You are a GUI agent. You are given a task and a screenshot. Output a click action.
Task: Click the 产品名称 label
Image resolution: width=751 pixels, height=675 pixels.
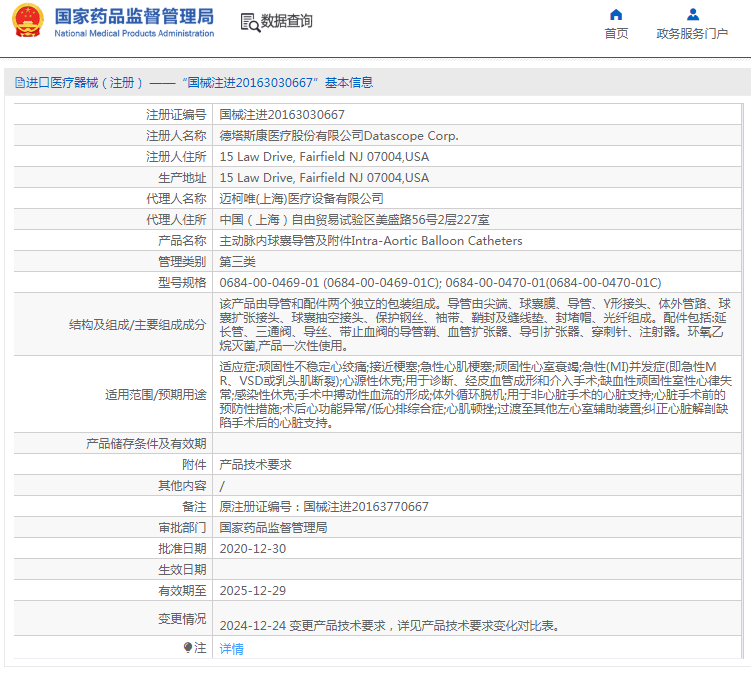(x=182, y=240)
